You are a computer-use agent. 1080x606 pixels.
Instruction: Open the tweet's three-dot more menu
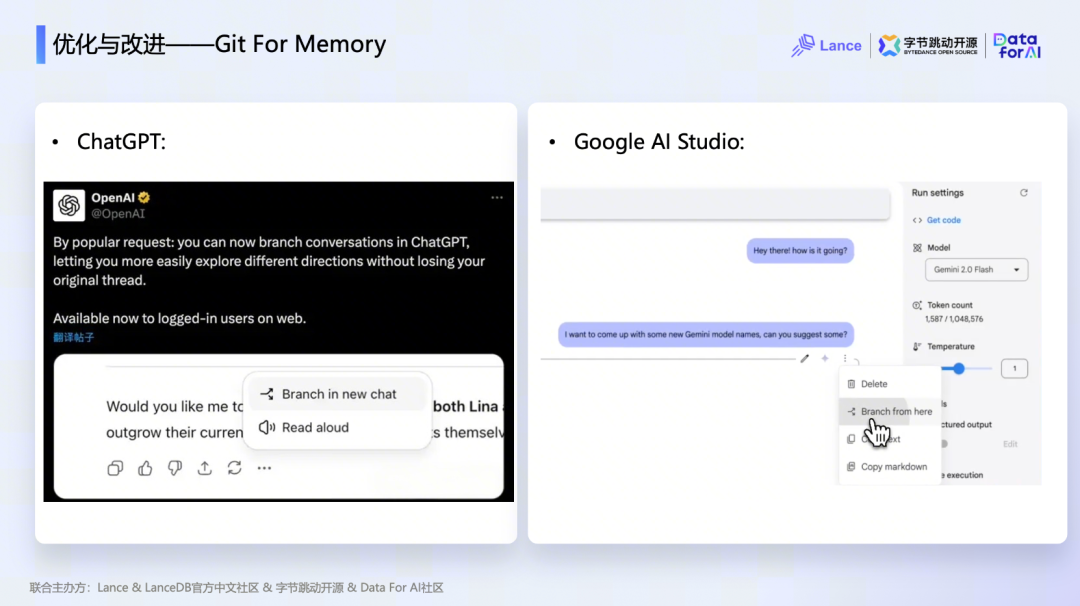(497, 198)
